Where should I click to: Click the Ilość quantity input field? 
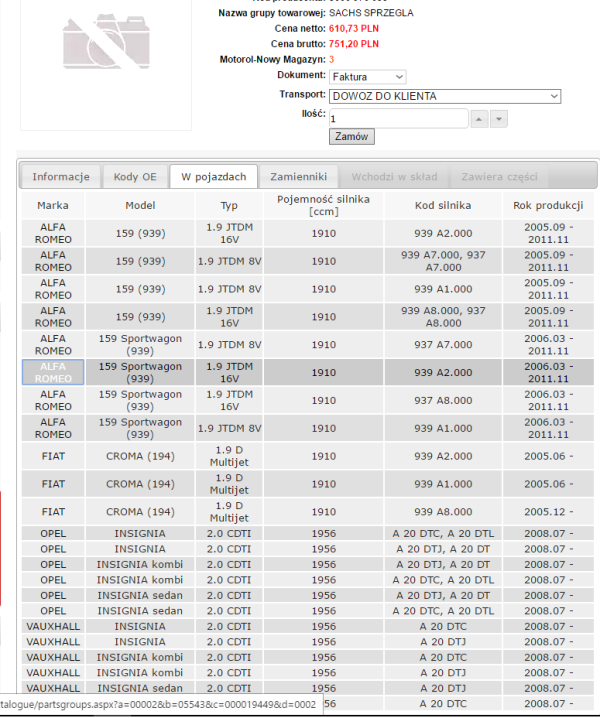[x=398, y=119]
